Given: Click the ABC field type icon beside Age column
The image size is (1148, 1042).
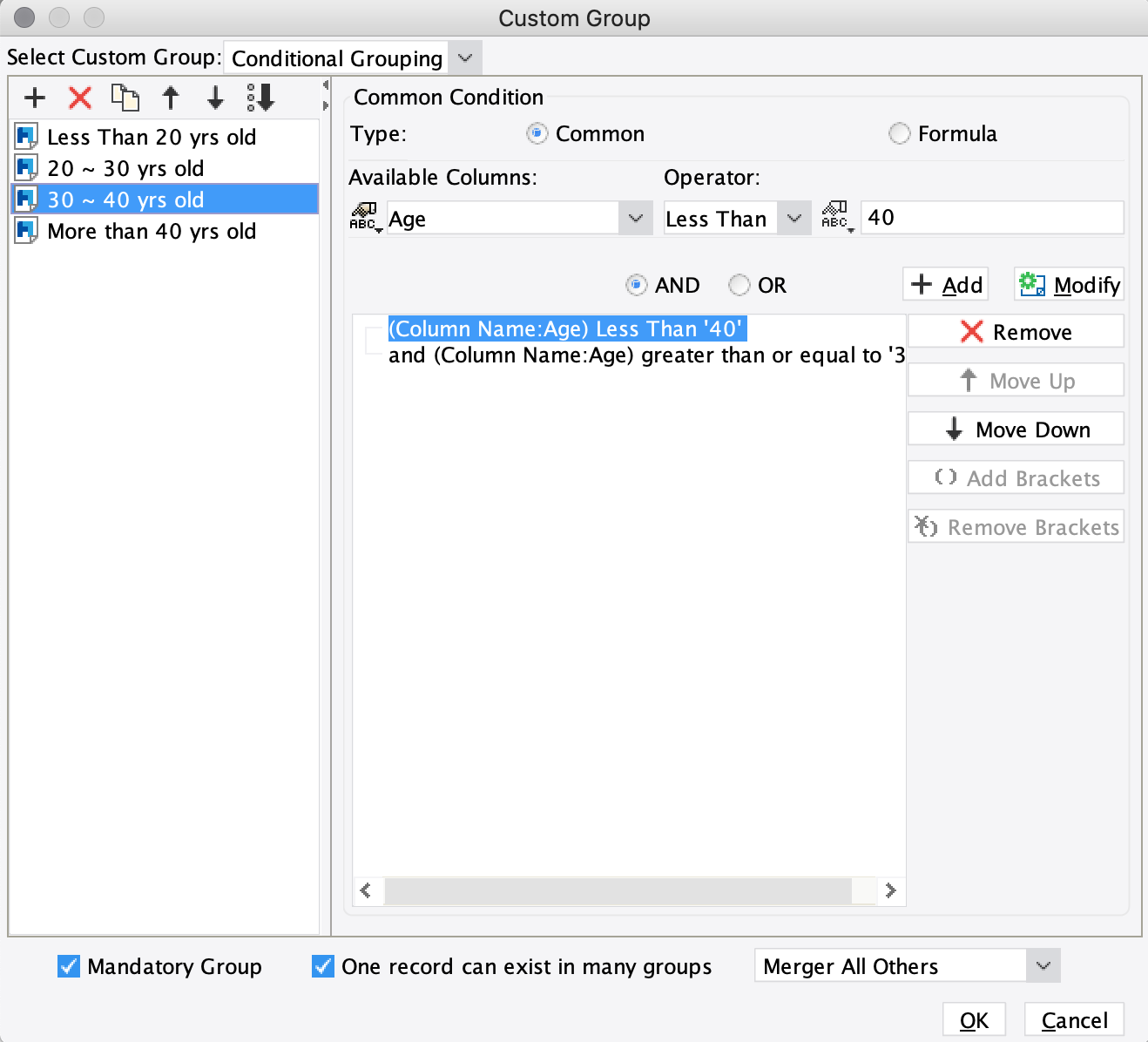Looking at the screenshot, I should click(x=366, y=218).
